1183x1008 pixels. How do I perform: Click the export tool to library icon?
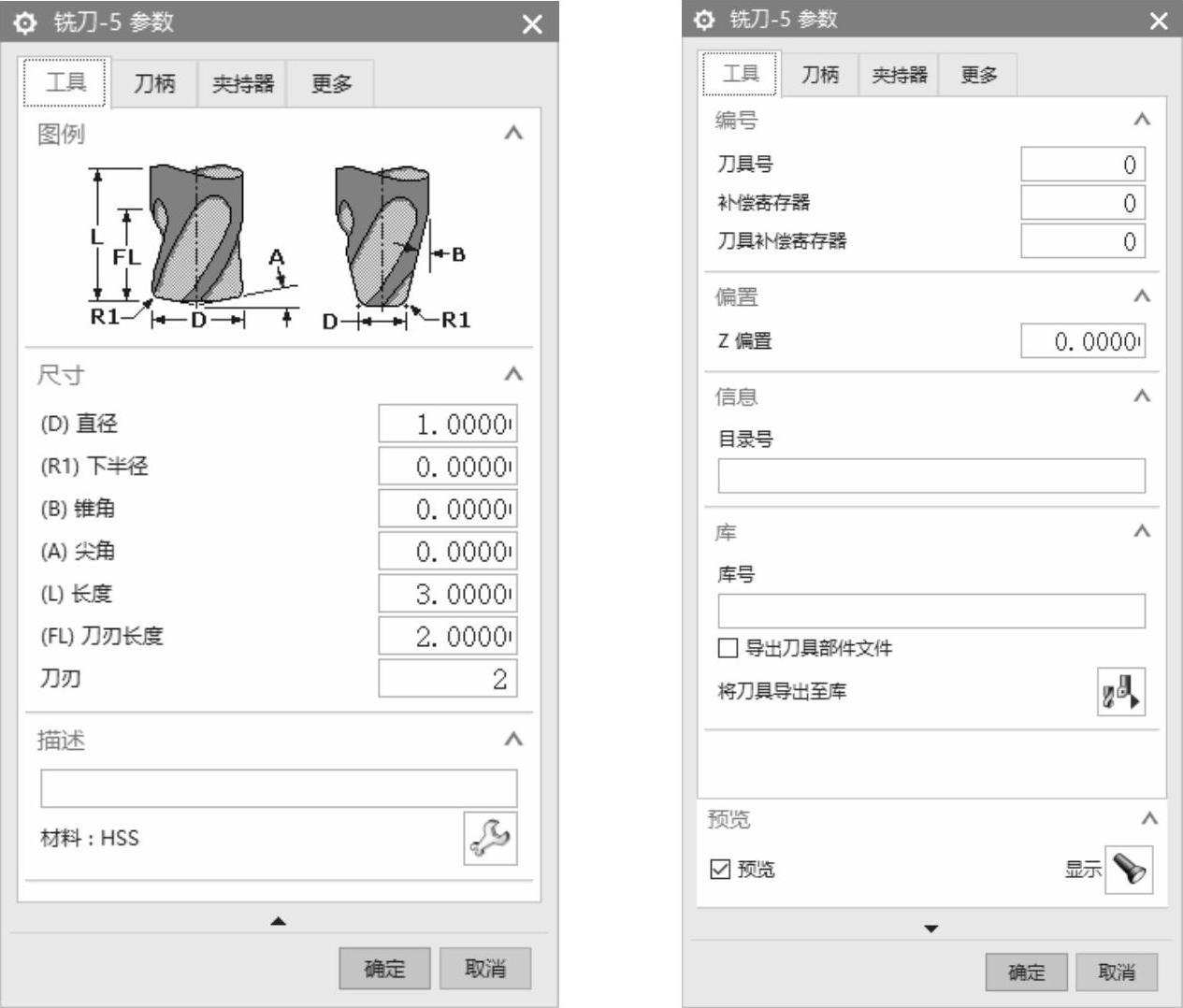click(1120, 691)
